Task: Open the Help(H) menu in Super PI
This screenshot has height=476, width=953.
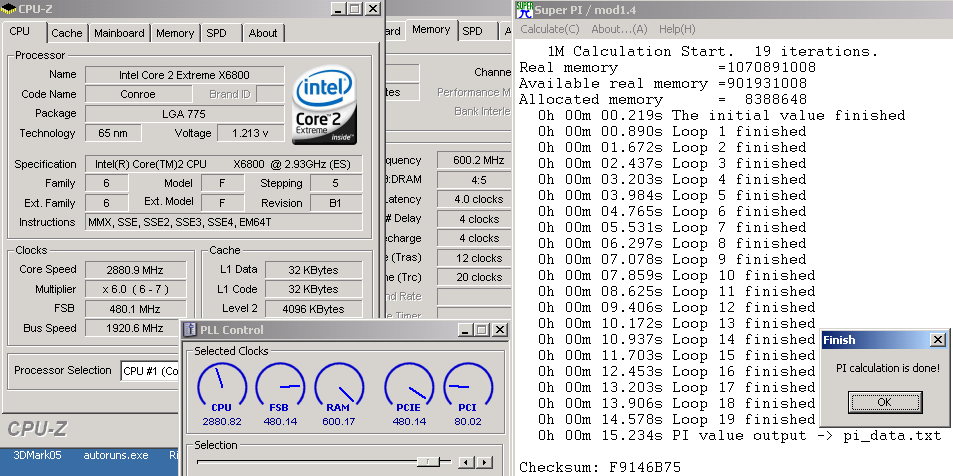Action: (x=676, y=29)
